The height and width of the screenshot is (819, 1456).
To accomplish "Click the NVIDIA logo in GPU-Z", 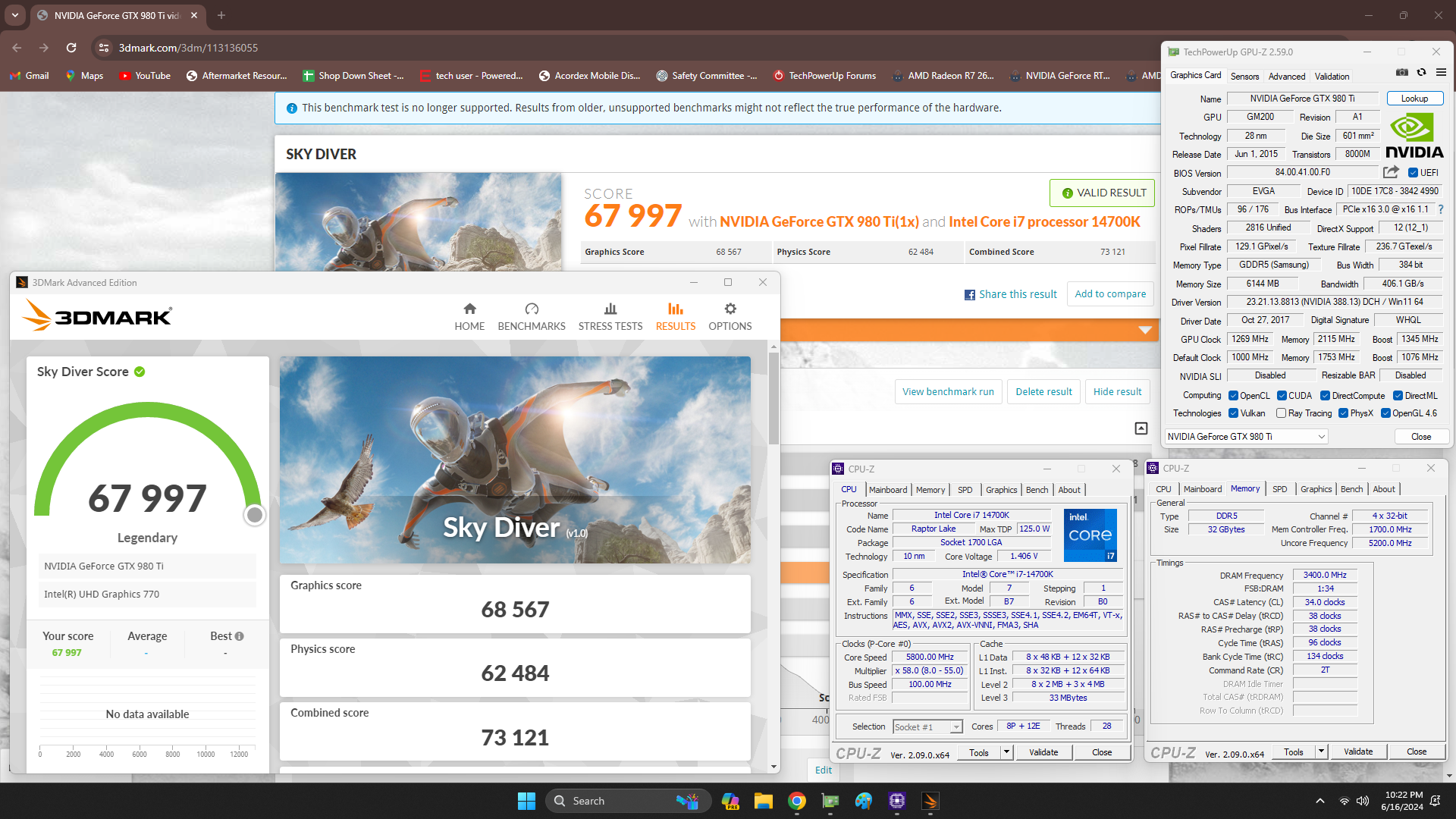I will [x=1414, y=136].
